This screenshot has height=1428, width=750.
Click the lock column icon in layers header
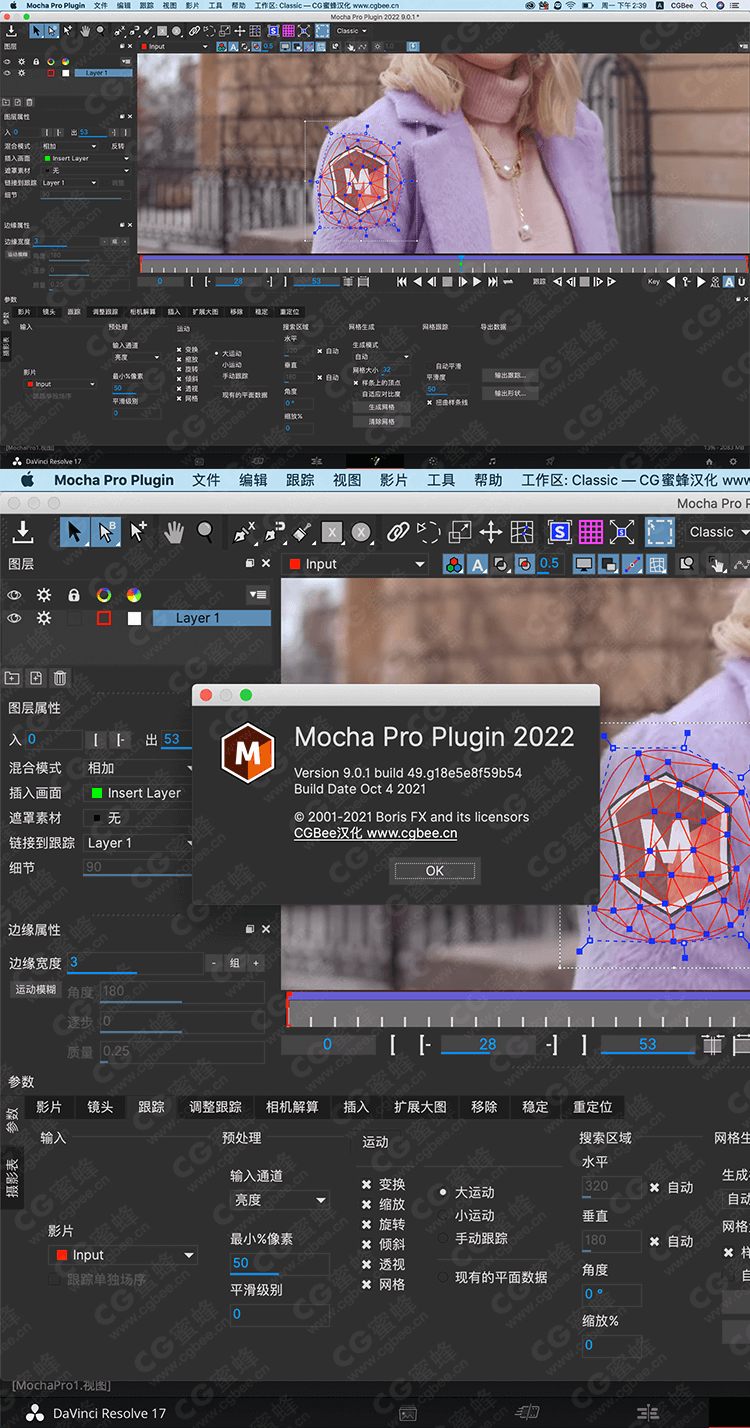pos(74,595)
